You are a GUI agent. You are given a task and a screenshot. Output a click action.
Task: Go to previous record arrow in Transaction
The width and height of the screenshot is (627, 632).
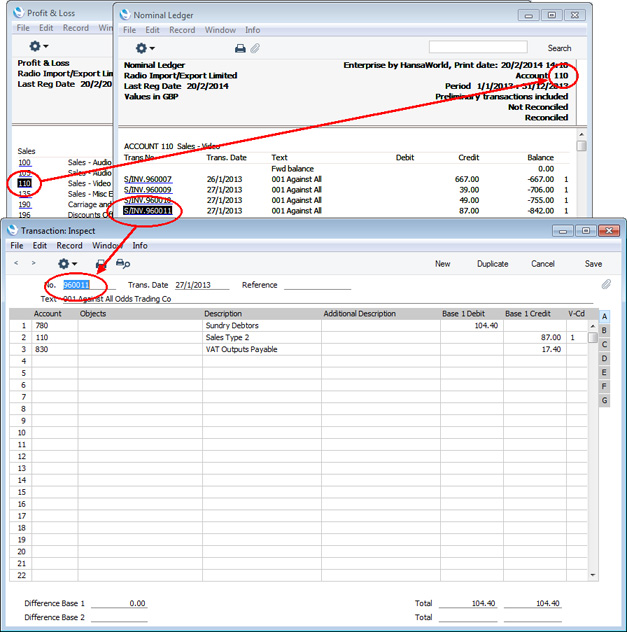tap(16, 263)
